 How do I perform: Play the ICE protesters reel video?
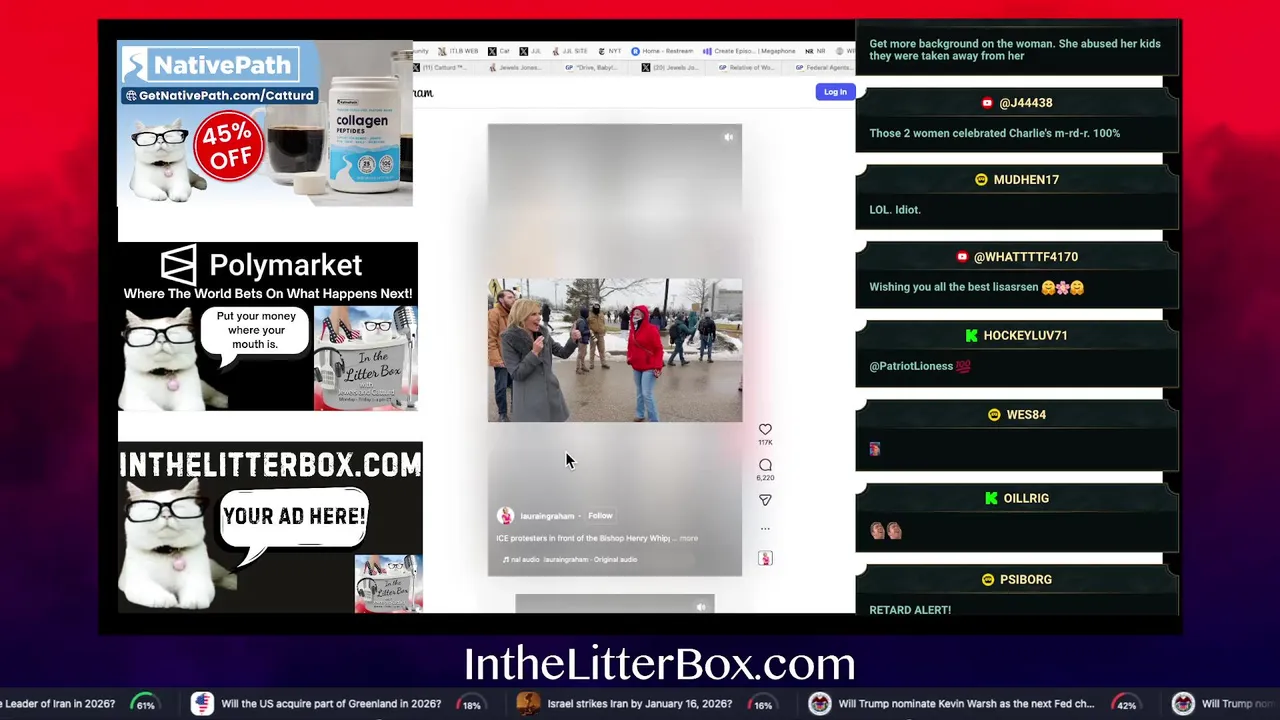tap(615, 350)
